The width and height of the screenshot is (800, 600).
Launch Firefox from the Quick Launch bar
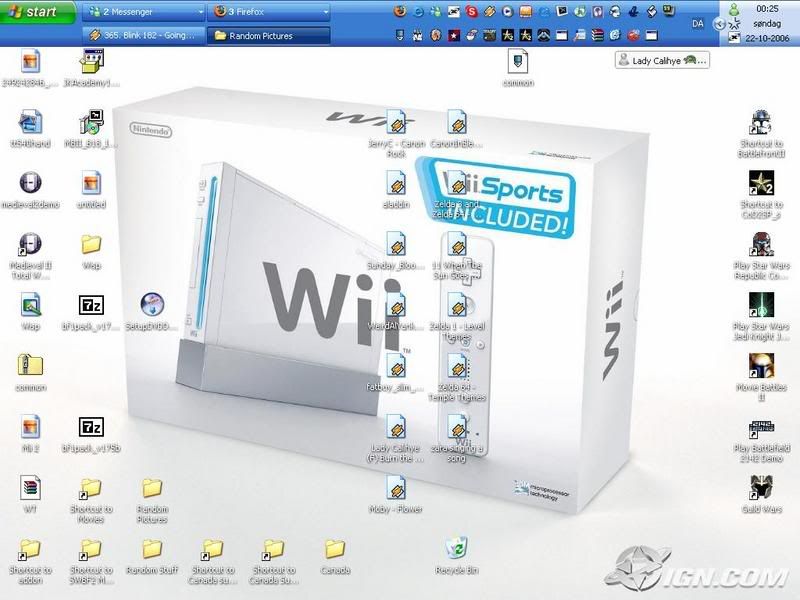coord(400,11)
